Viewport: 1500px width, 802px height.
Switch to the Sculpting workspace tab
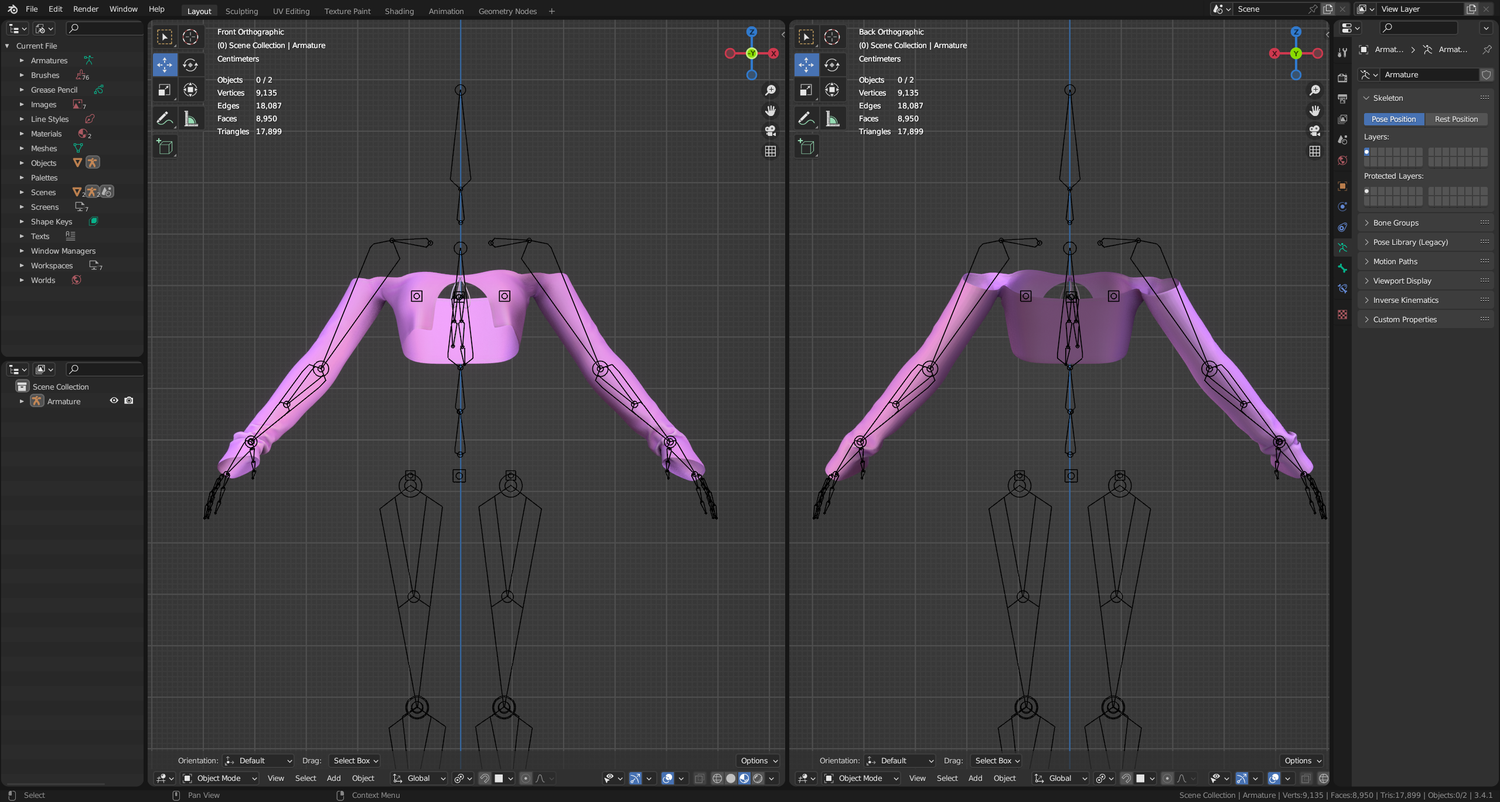(242, 11)
